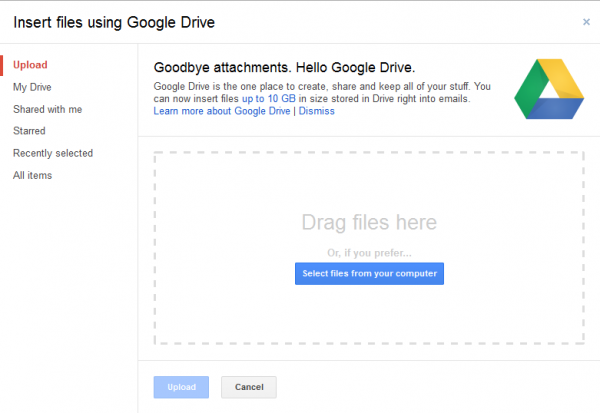Viewport: 600px width, 413px height.
Task: Click the 'Insert files using Google Drive' title
Action: 114,22
